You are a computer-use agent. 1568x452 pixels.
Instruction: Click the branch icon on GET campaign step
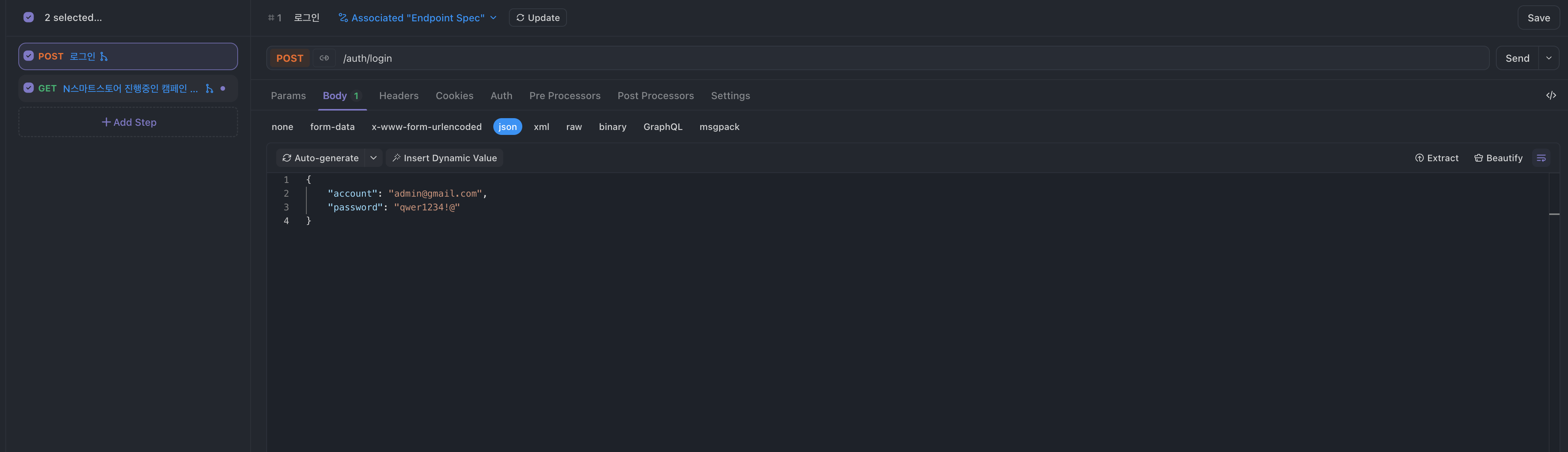209,89
